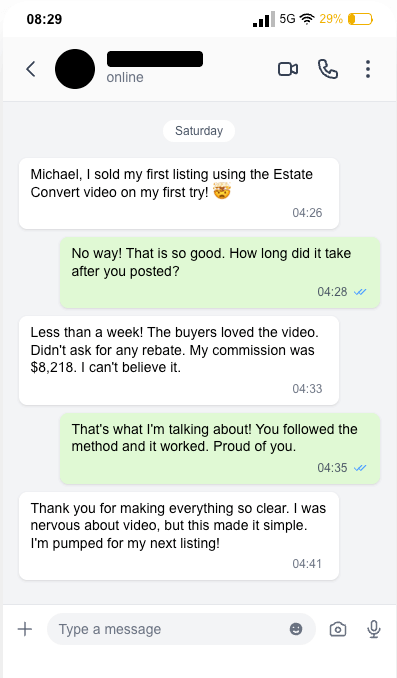Image resolution: width=397 pixels, height=678 pixels.
Task: Tap the plus attachment icon
Action: coord(25,629)
